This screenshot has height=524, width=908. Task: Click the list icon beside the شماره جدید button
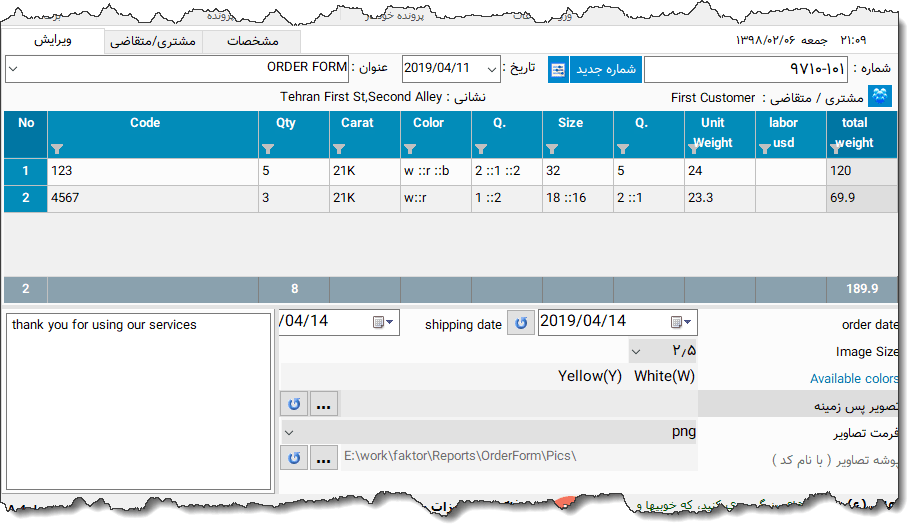click(x=558, y=70)
